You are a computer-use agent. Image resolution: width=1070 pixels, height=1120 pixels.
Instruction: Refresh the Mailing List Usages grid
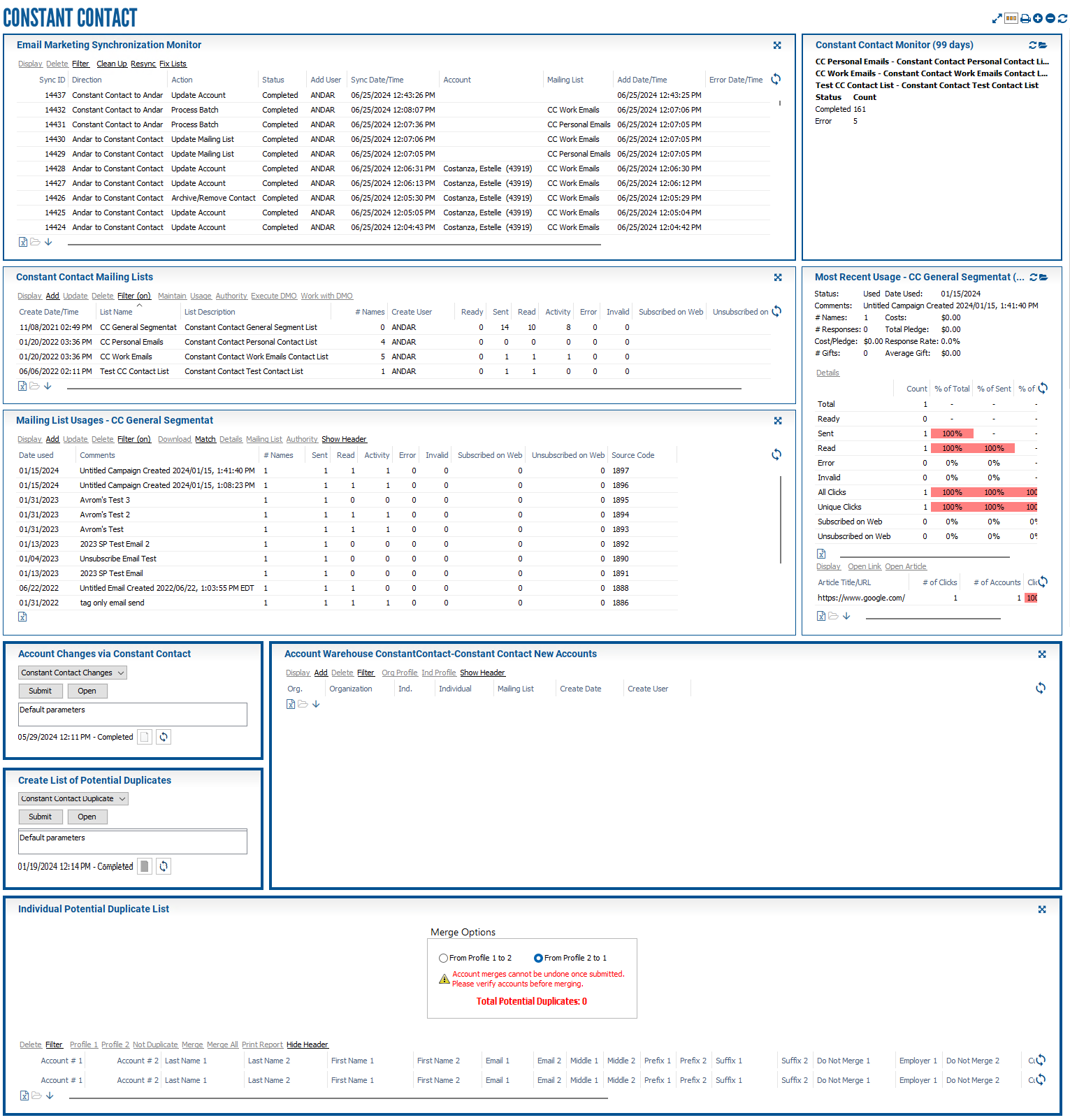(x=776, y=454)
